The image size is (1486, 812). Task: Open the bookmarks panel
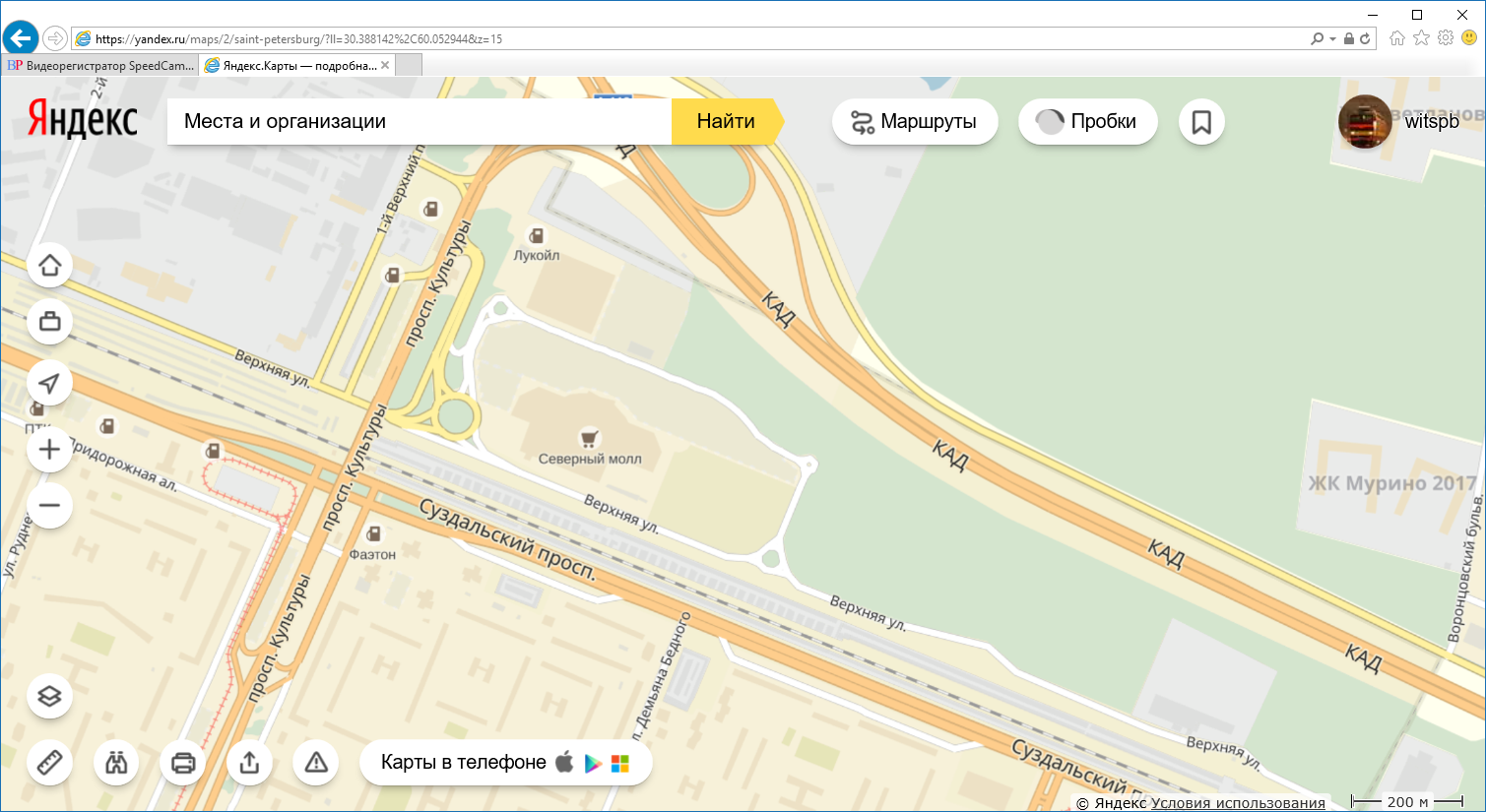point(1201,122)
